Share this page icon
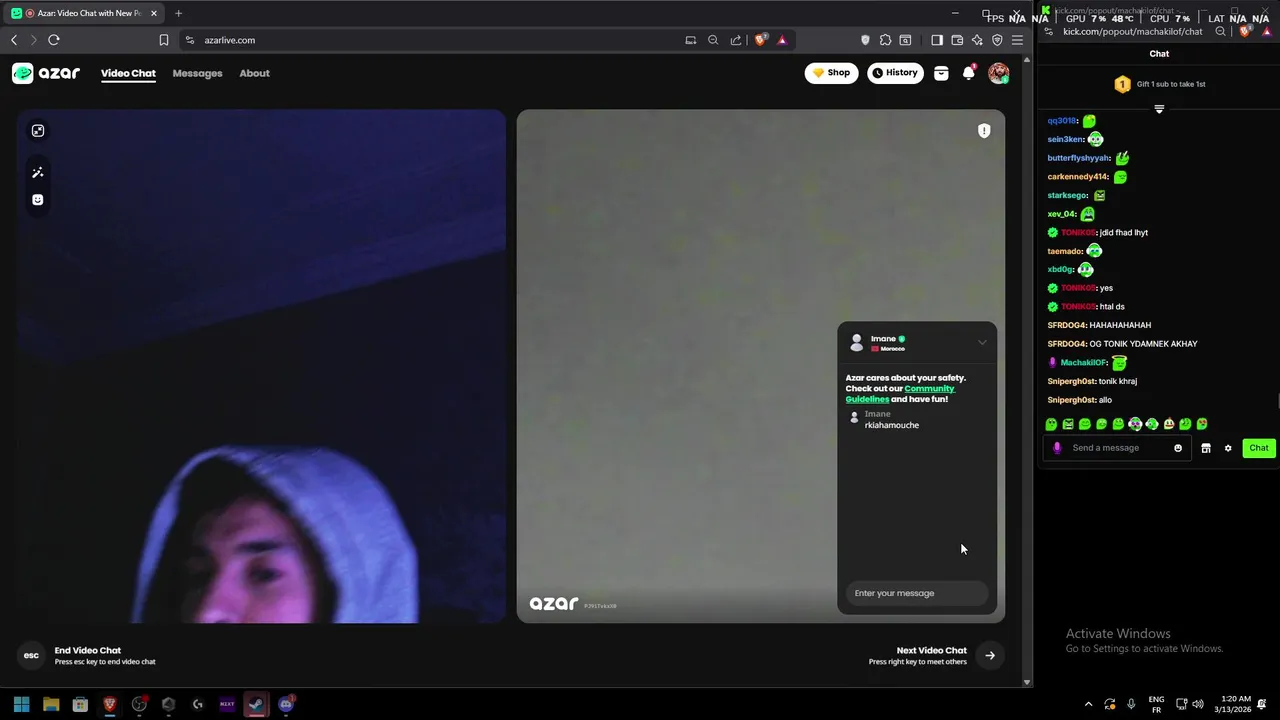The image size is (1280, 720). pyautogui.click(x=736, y=40)
